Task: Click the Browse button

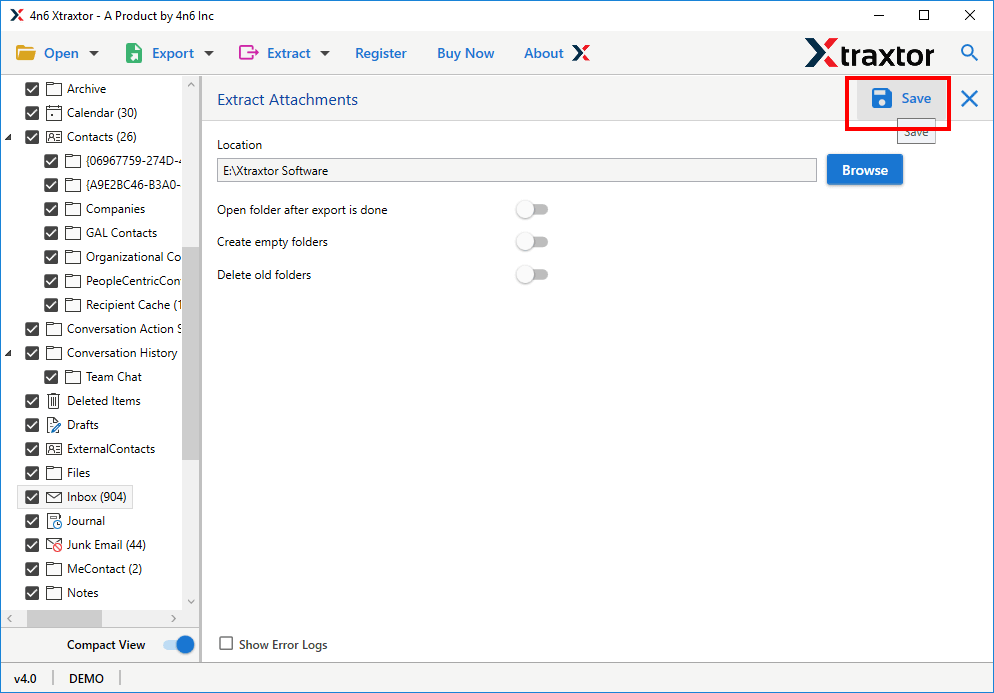Action: (x=864, y=170)
